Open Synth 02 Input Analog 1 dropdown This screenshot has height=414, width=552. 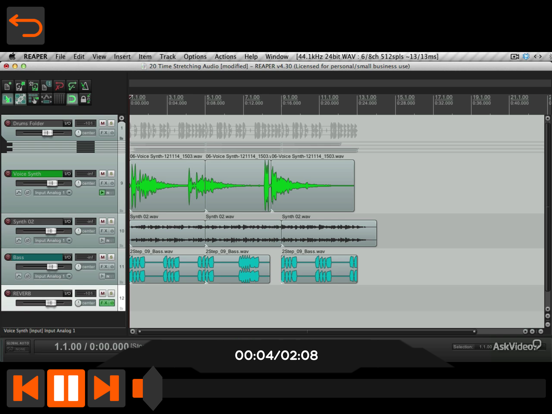tap(52, 240)
